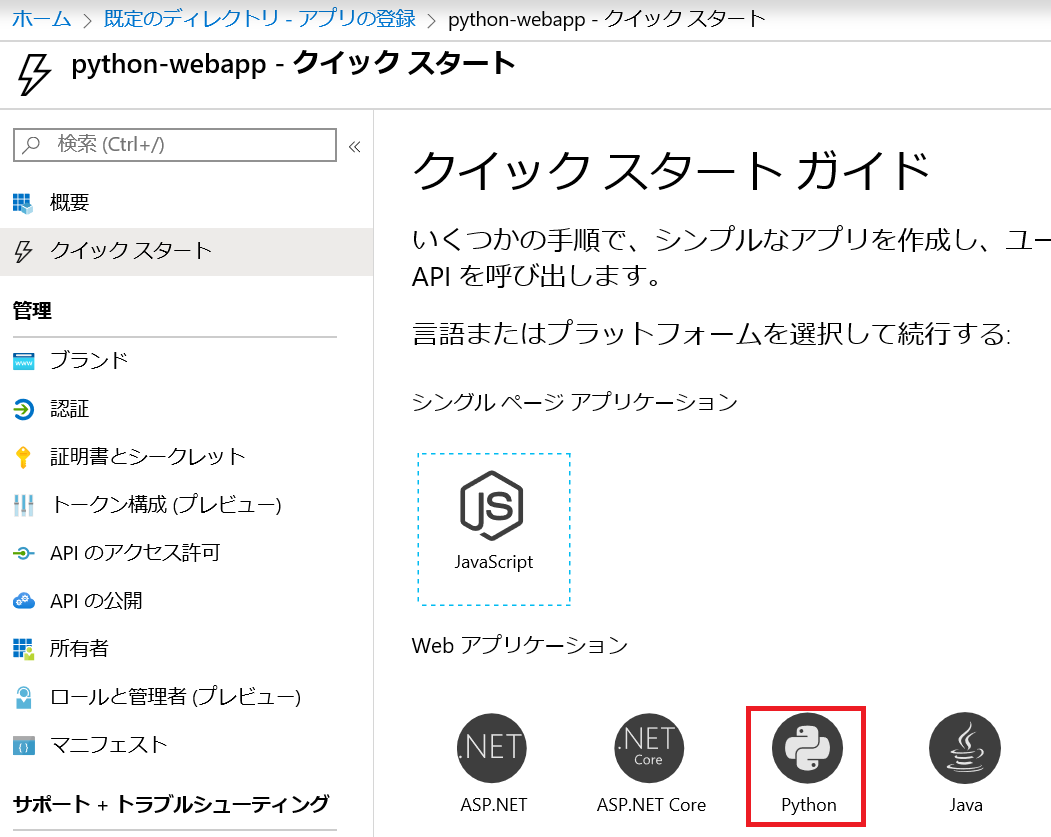The width and height of the screenshot is (1051, 837).
Task: Click the ASP.NET label text
Action: coord(493,805)
